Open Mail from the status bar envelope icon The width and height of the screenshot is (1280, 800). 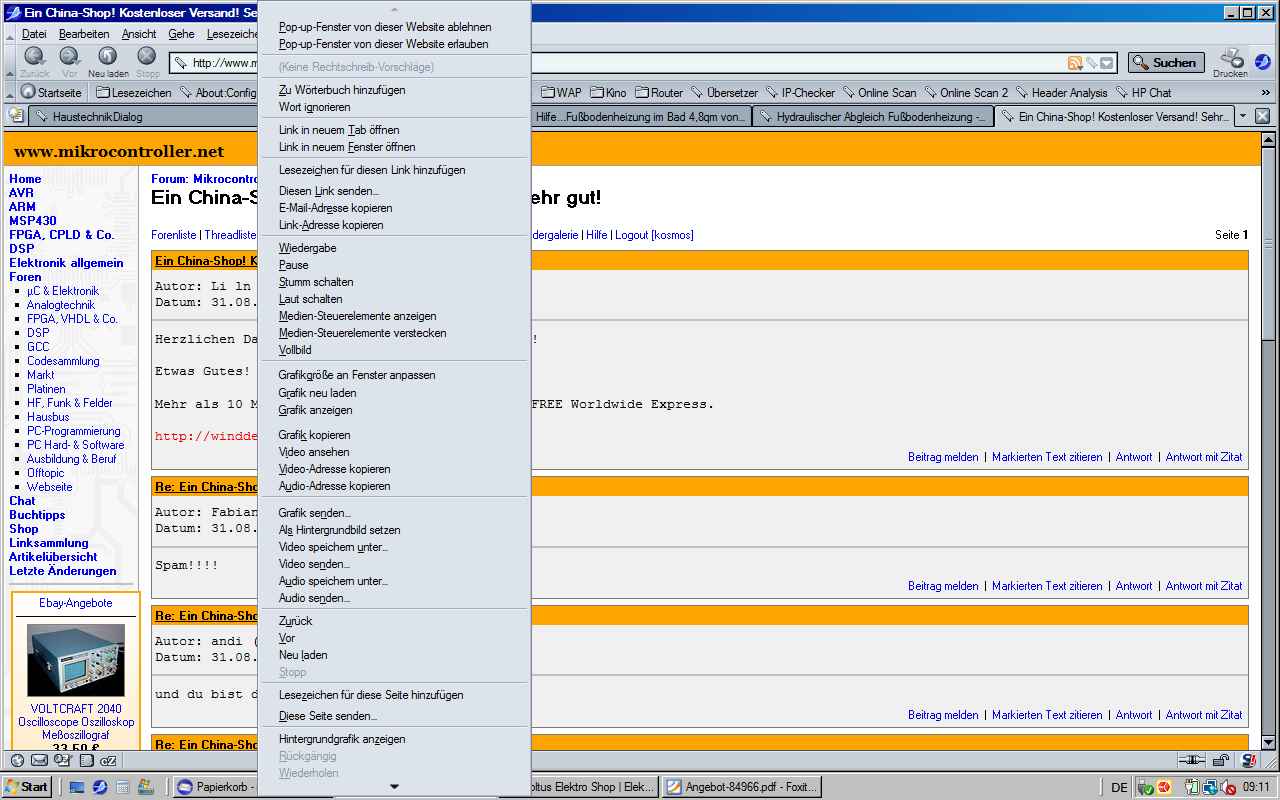pyautogui.click(x=41, y=760)
